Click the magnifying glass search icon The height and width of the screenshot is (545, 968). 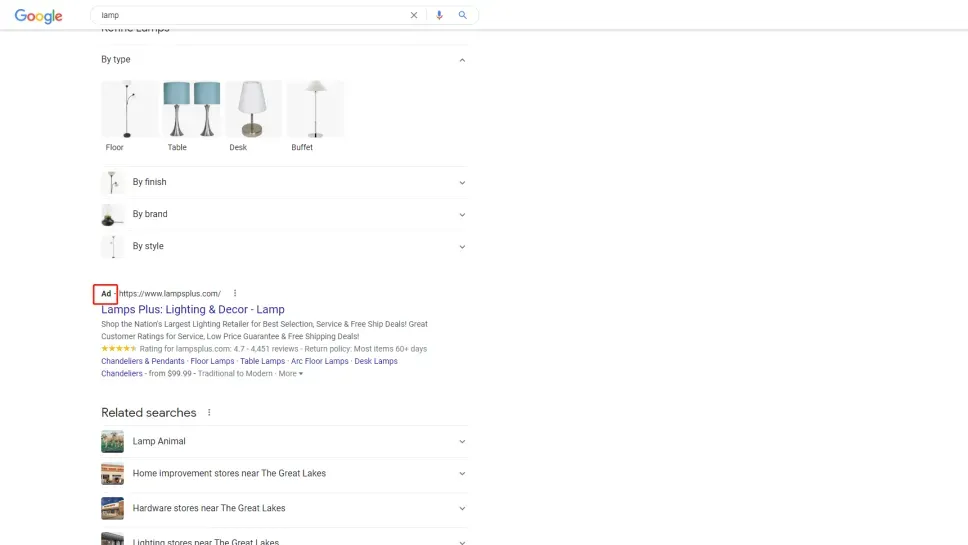click(x=462, y=15)
